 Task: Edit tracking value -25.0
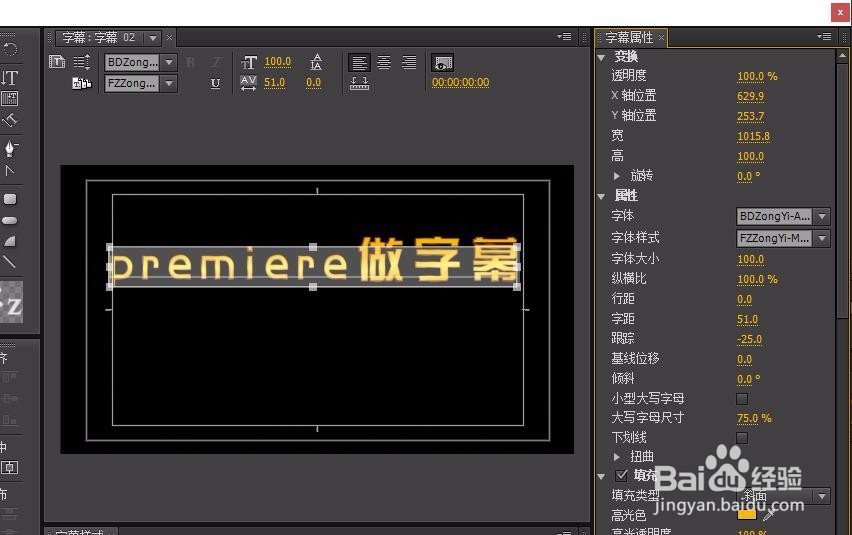click(x=749, y=339)
